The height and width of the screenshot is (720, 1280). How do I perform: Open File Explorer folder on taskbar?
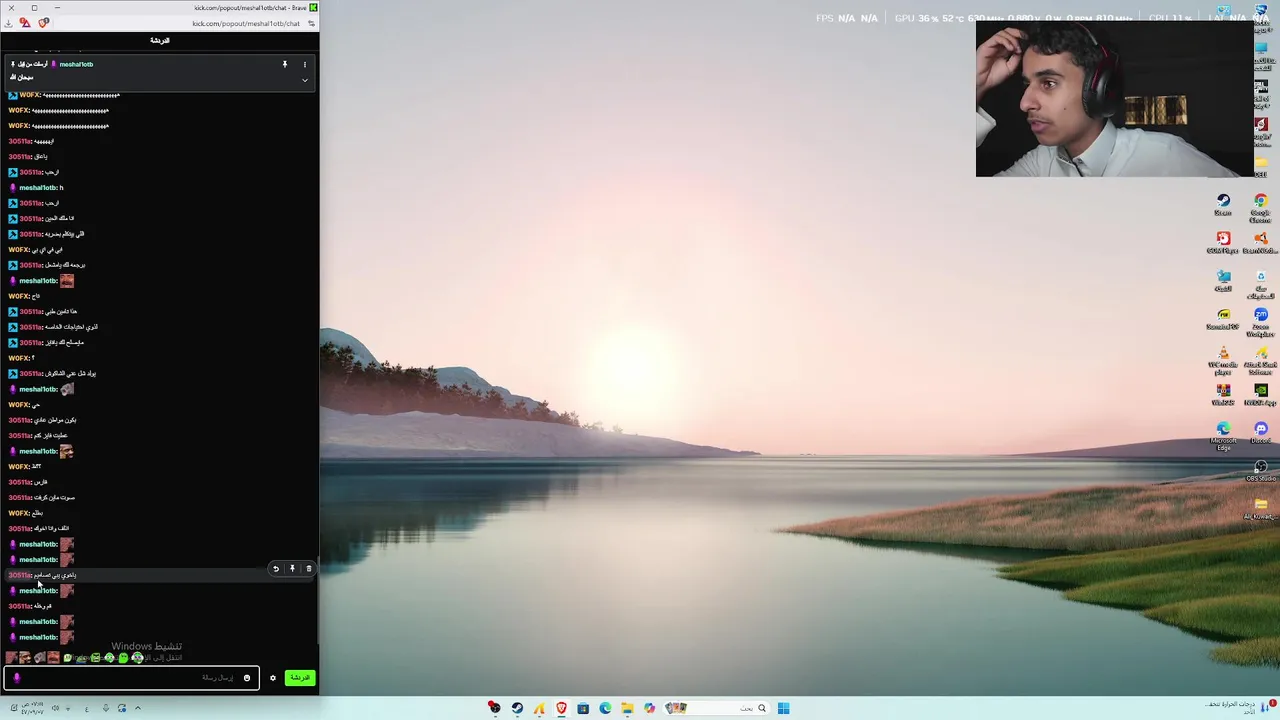pyautogui.click(x=627, y=708)
